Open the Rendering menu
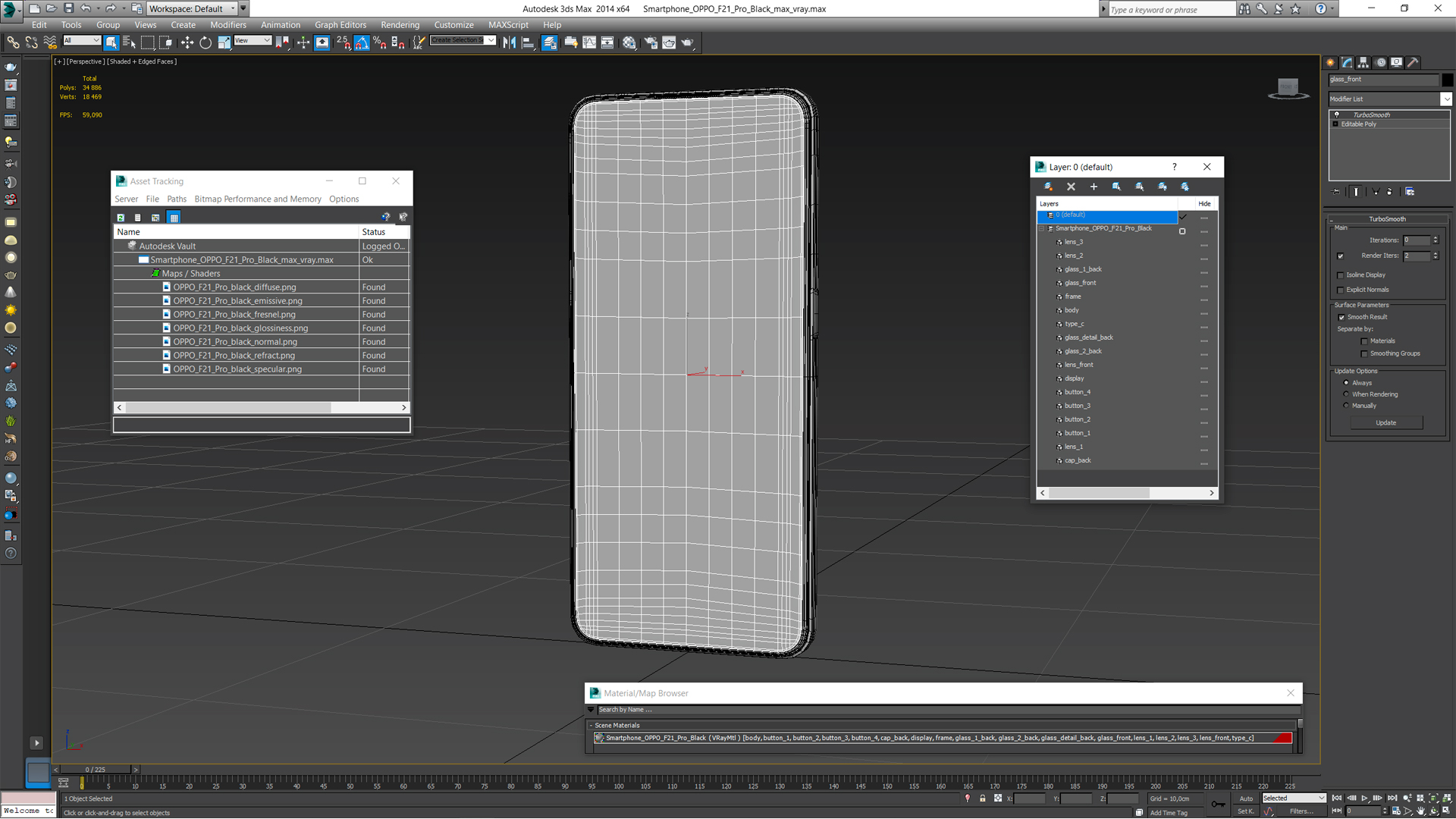The width and height of the screenshot is (1456, 819). (400, 25)
